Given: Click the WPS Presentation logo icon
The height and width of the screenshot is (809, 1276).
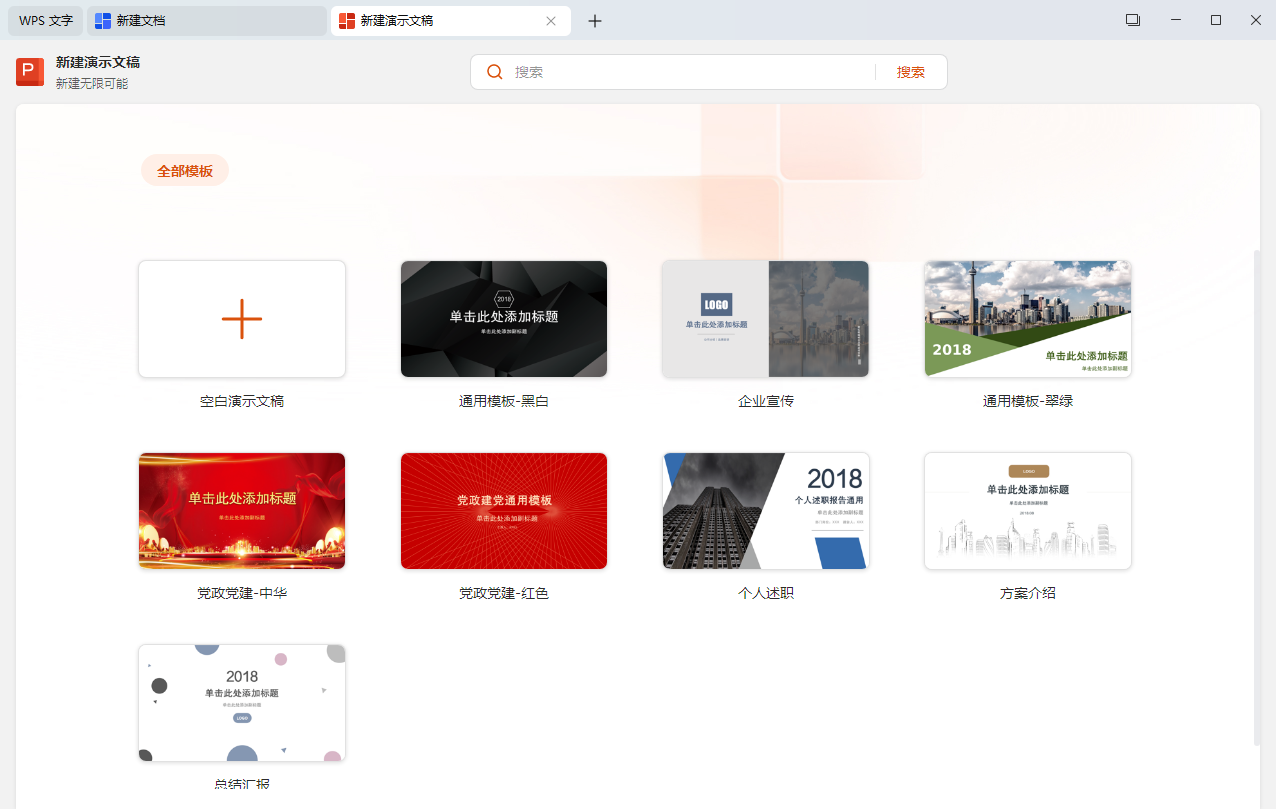Looking at the screenshot, I should pos(30,72).
